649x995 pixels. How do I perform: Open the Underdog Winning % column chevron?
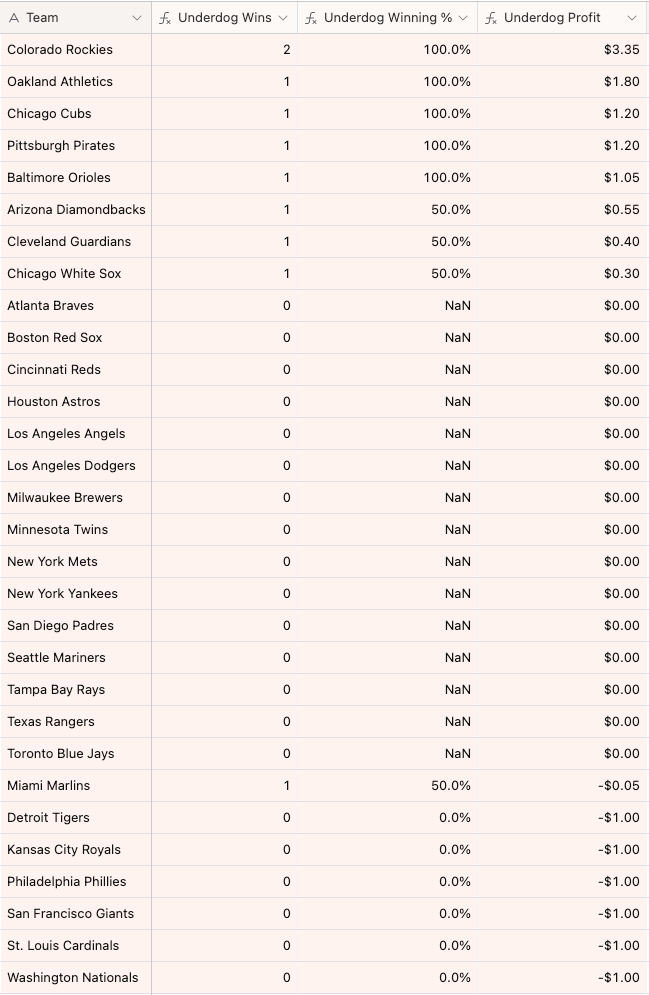point(464,18)
